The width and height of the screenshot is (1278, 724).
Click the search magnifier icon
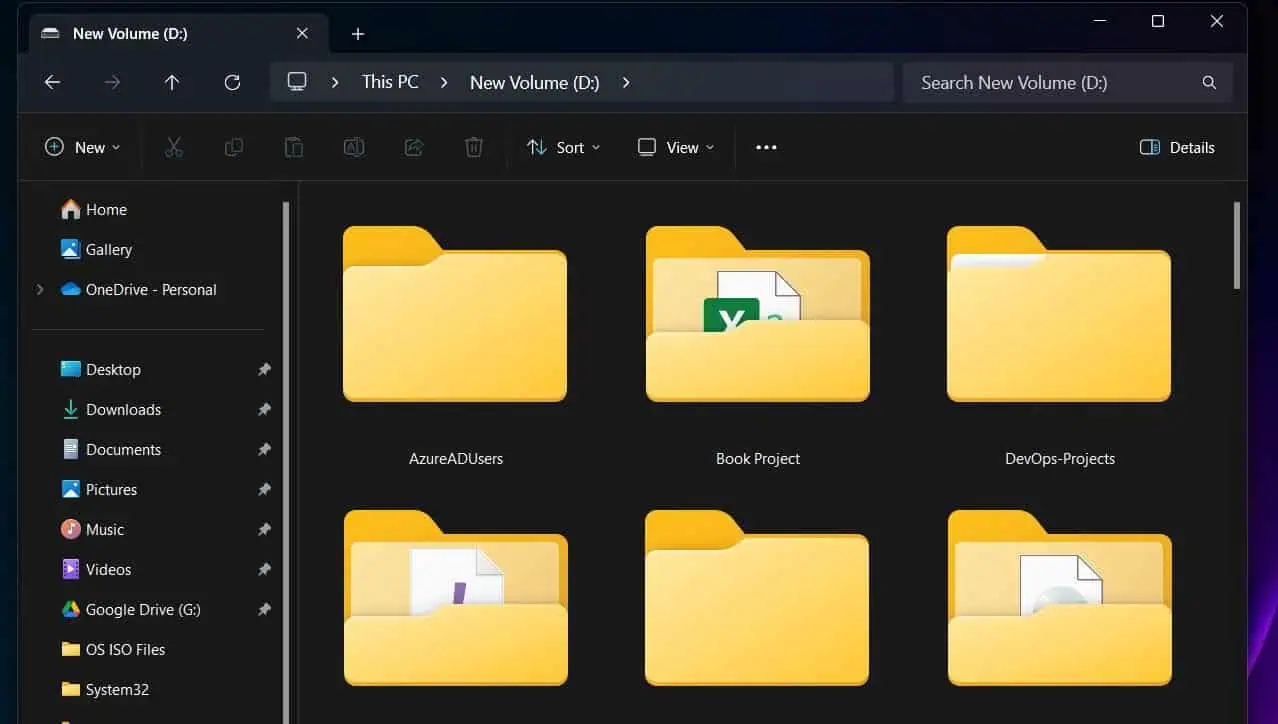point(1209,83)
